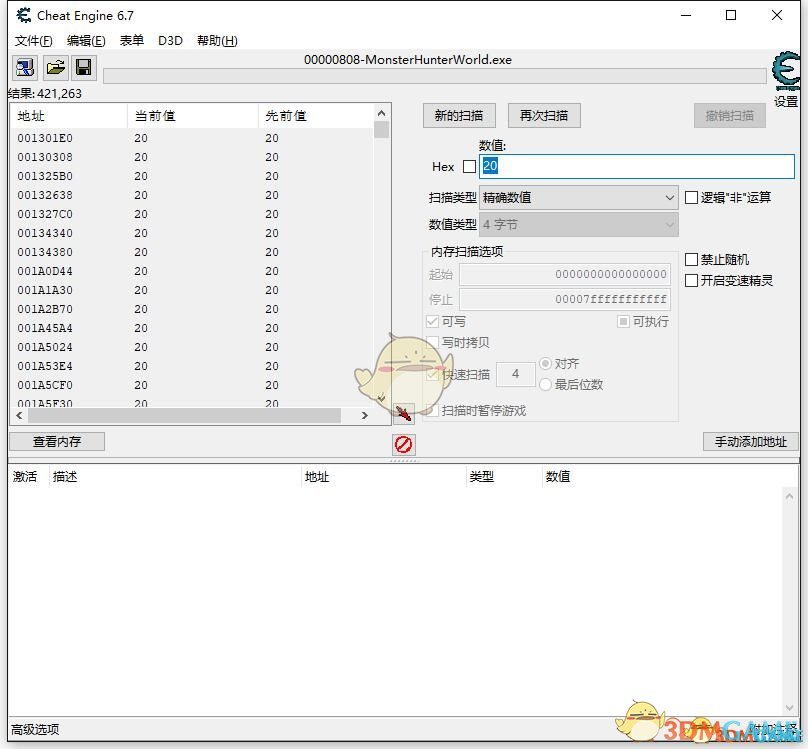Enable the 禁止随机 checkbox
Screen dimensions: 808x749
tap(691, 259)
